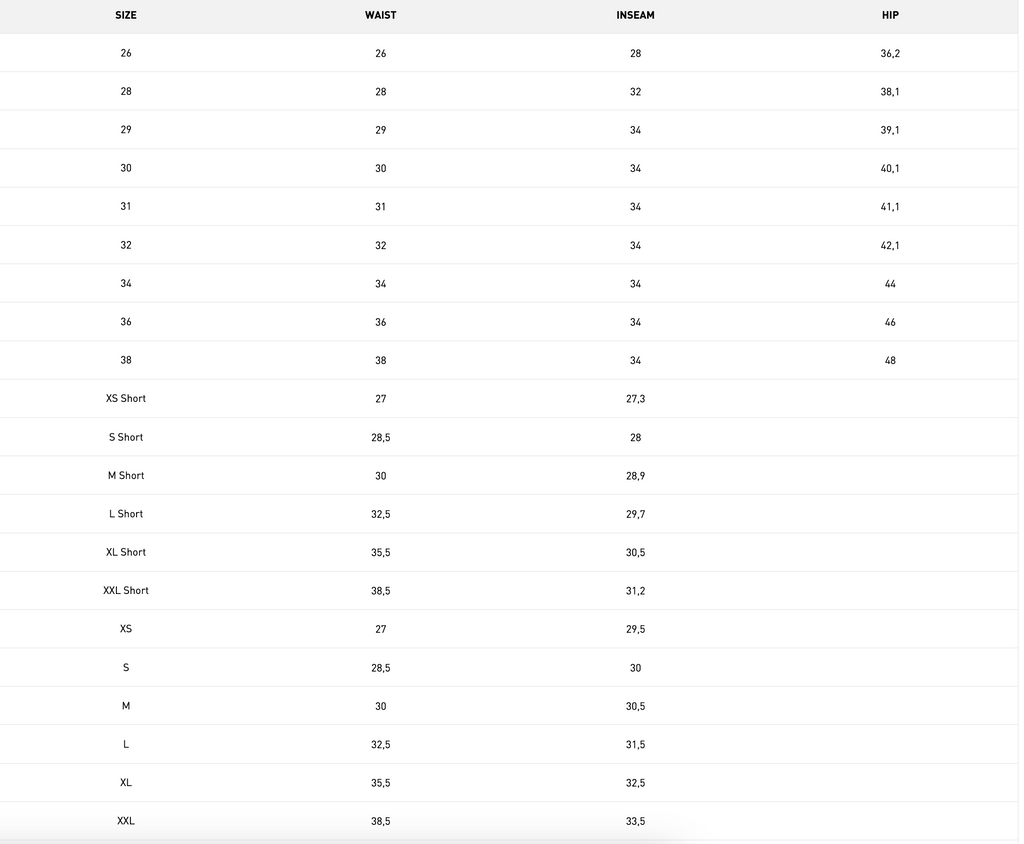Select the M Short size label

126,476
